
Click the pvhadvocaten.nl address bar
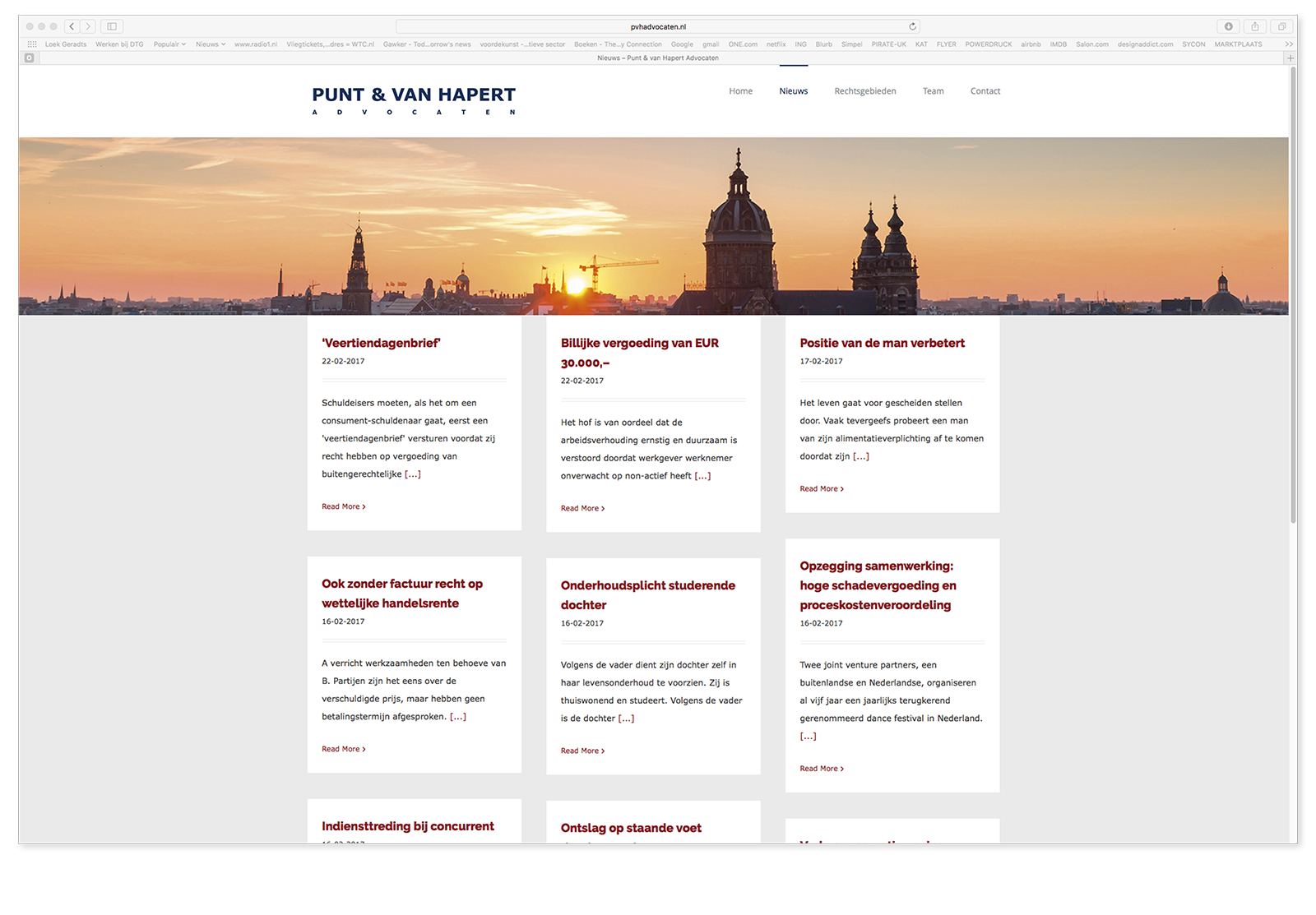tap(657, 26)
